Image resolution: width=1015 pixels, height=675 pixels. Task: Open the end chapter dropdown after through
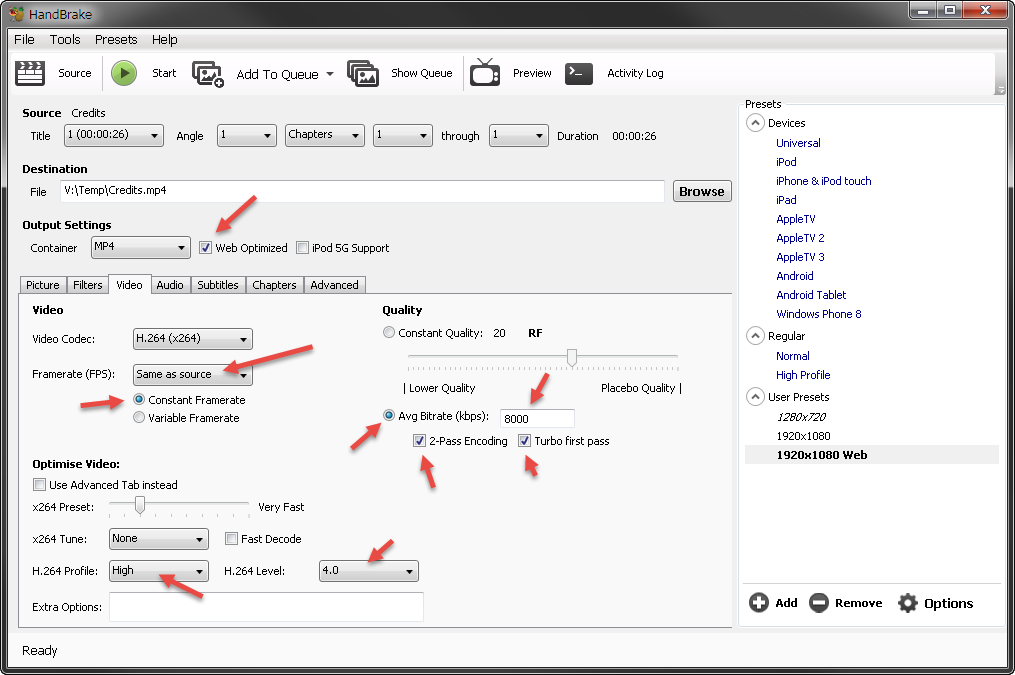pos(519,135)
